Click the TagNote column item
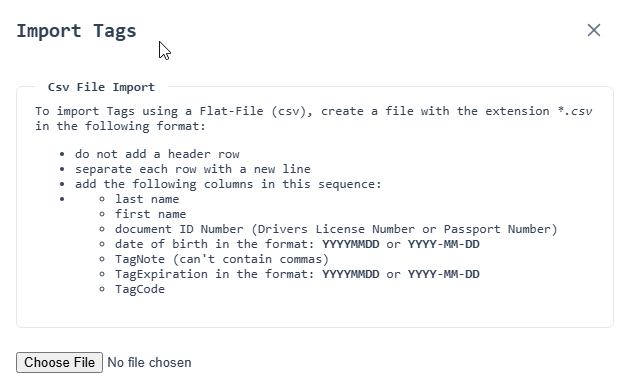 (222, 259)
